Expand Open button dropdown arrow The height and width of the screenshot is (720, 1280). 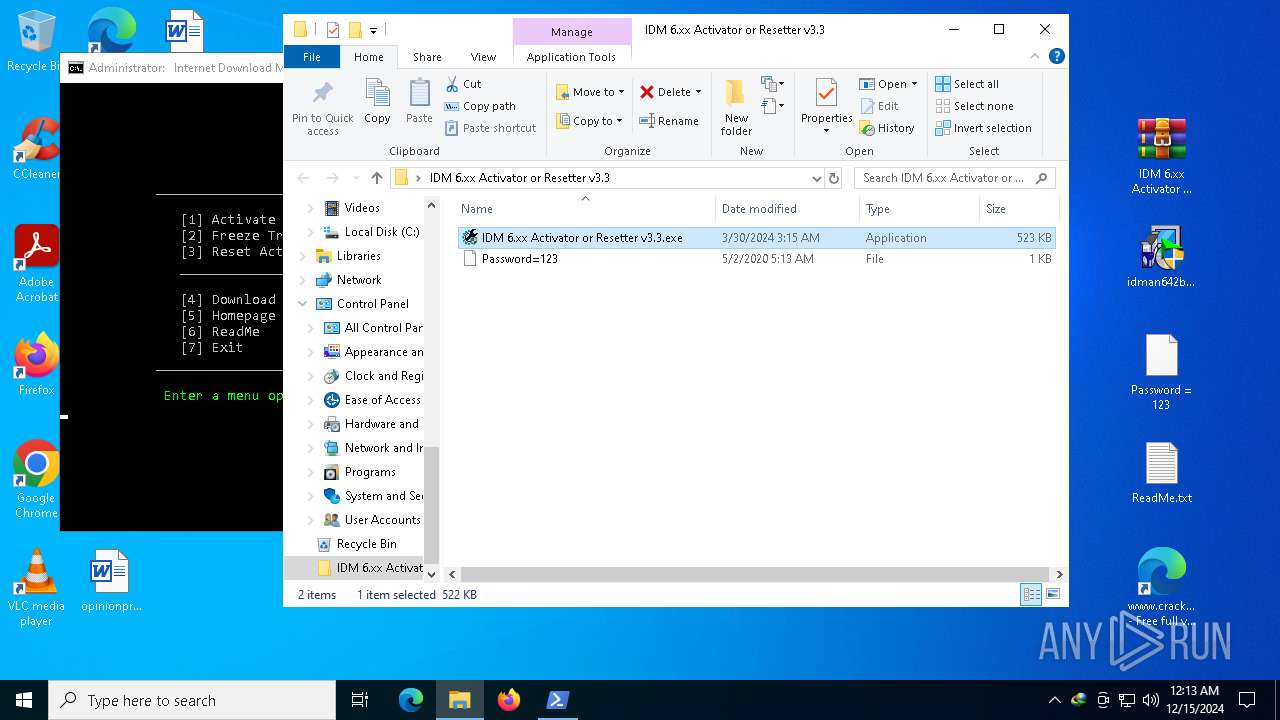click(x=914, y=84)
